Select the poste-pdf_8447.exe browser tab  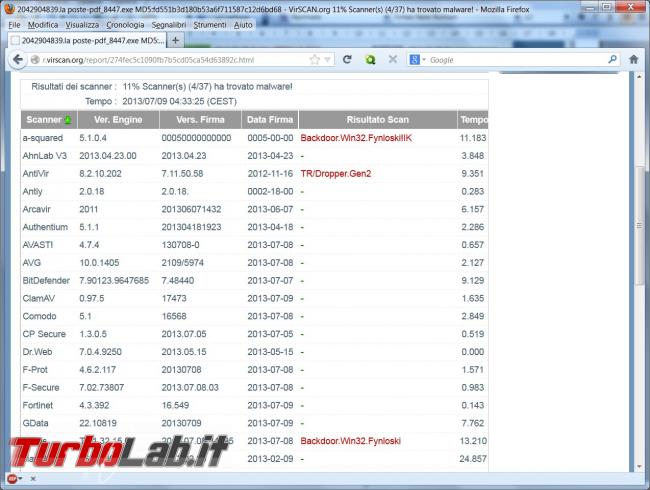[x=87, y=40]
